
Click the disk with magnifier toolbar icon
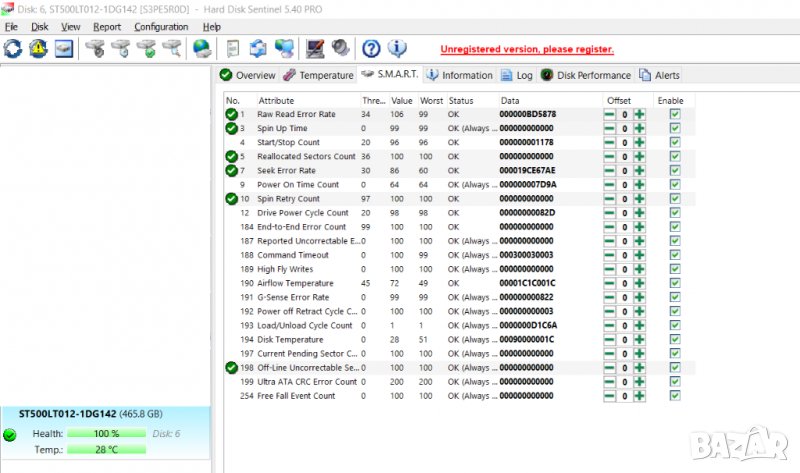coord(171,48)
